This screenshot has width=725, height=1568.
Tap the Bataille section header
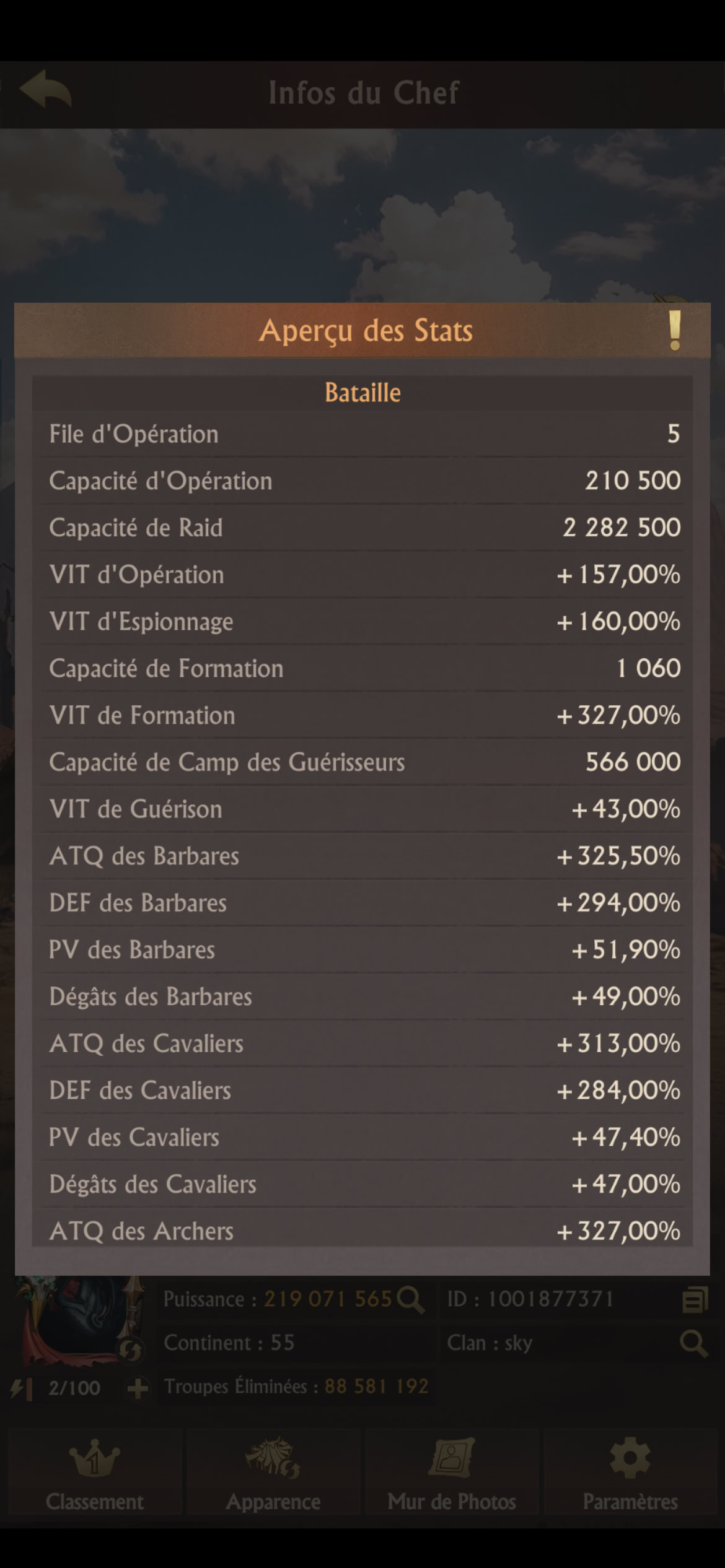pos(363,393)
